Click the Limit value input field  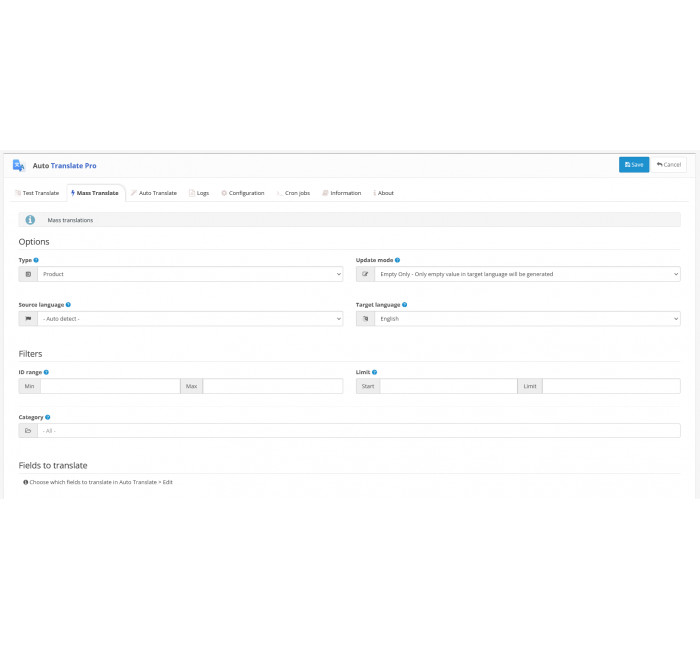point(611,386)
